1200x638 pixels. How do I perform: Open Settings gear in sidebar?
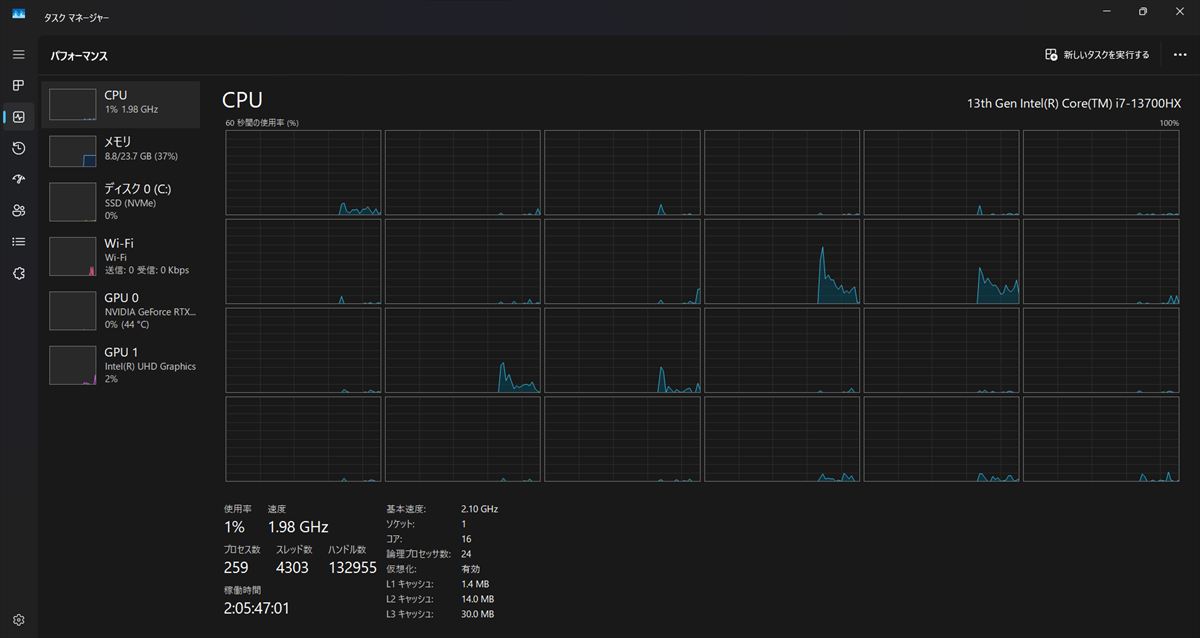coord(18,620)
